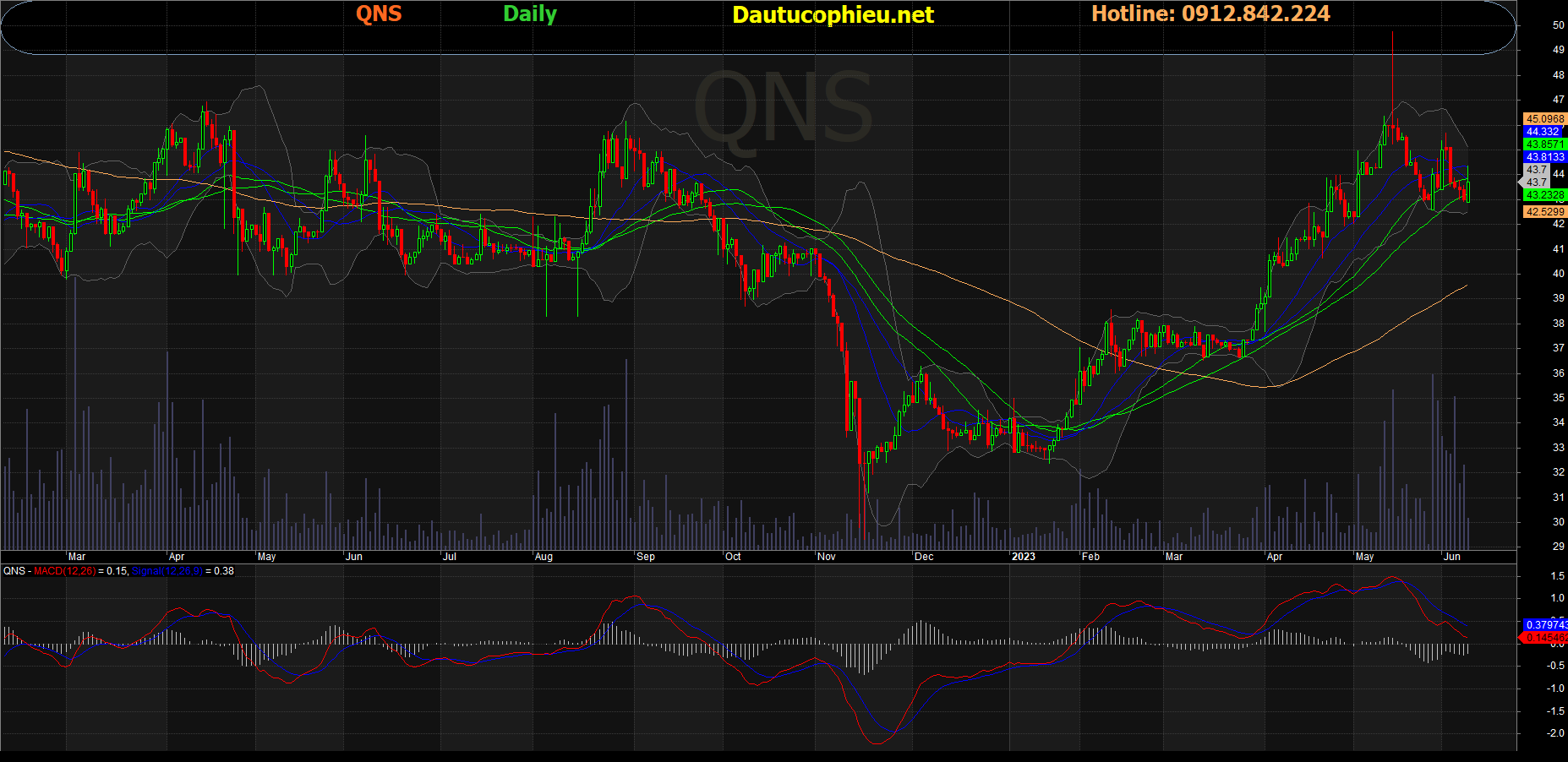Click the Hotline 0912.842.224 text
This screenshot has height=762, width=1568.
click(x=1210, y=14)
